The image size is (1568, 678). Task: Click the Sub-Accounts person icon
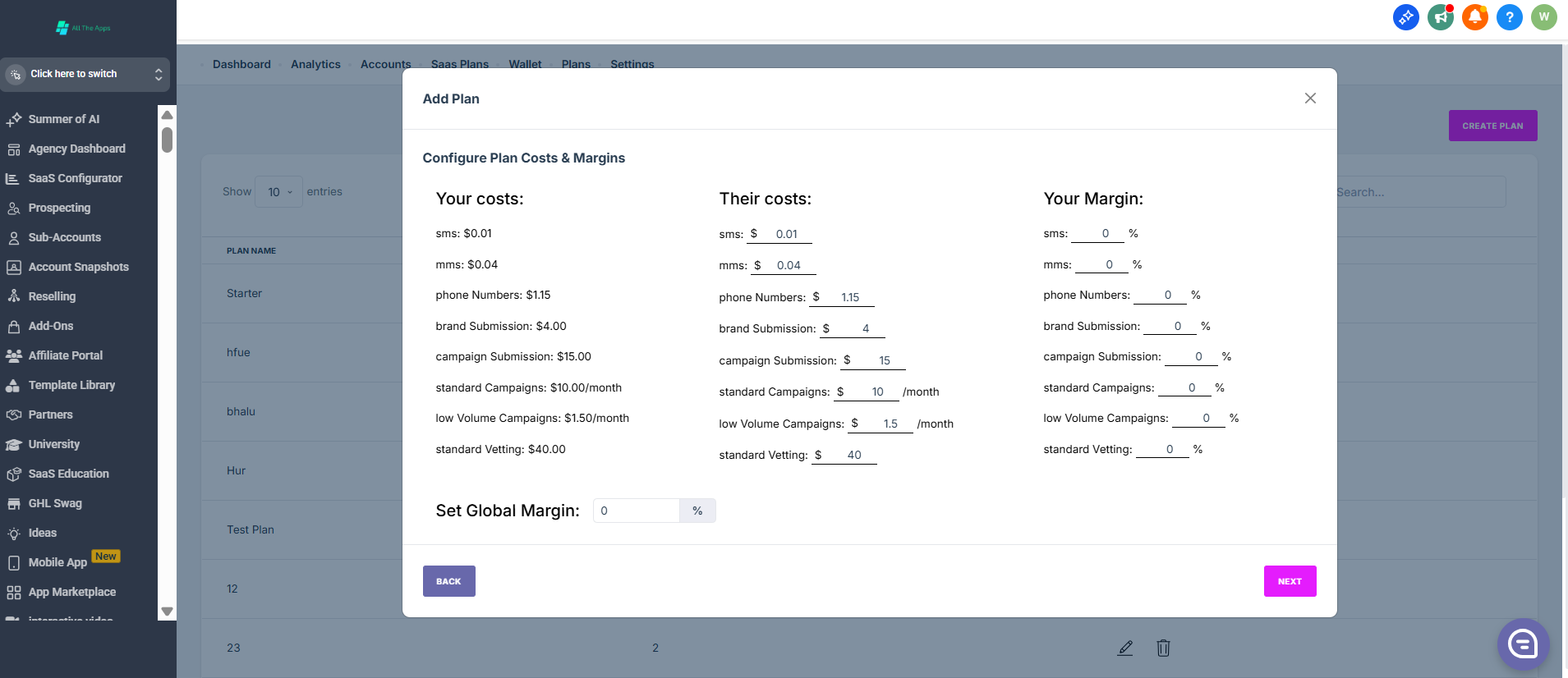tap(14, 237)
